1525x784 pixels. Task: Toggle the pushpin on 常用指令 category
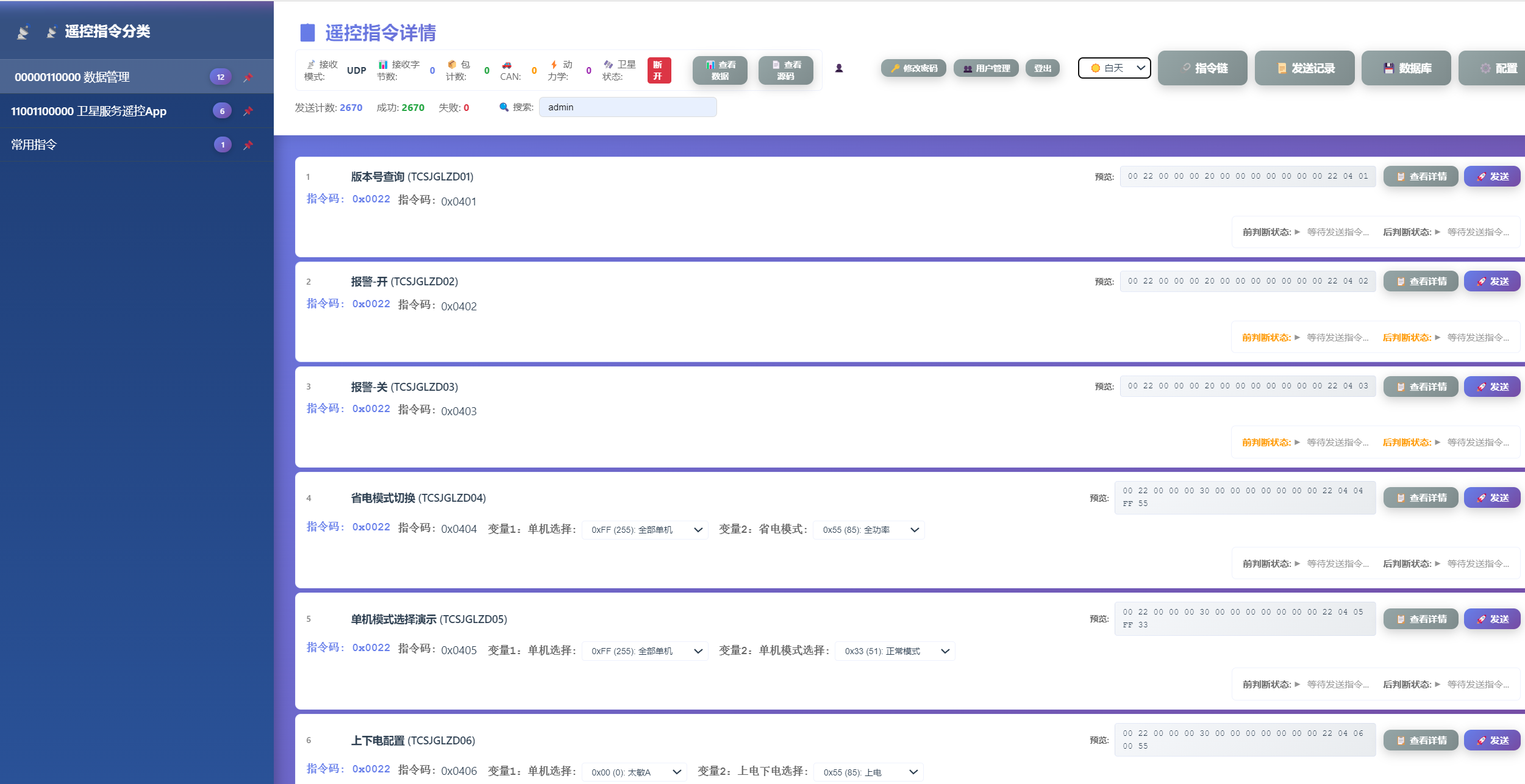(x=248, y=144)
